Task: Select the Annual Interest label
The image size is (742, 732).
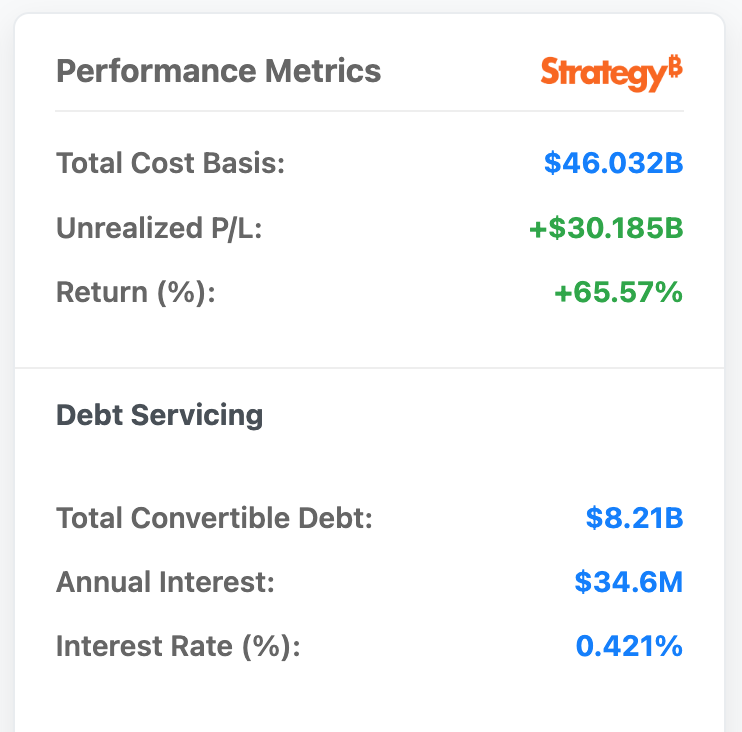Action: click(165, 582)
